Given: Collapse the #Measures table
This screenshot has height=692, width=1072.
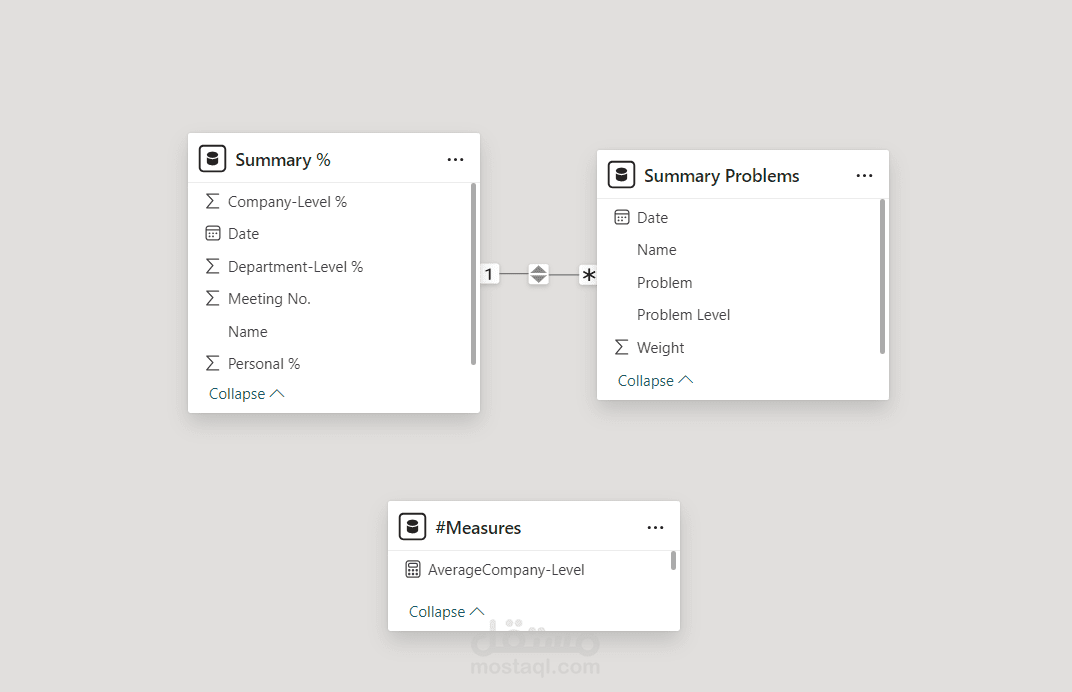Looking at the screenshot, I should (x=446, y=612).
